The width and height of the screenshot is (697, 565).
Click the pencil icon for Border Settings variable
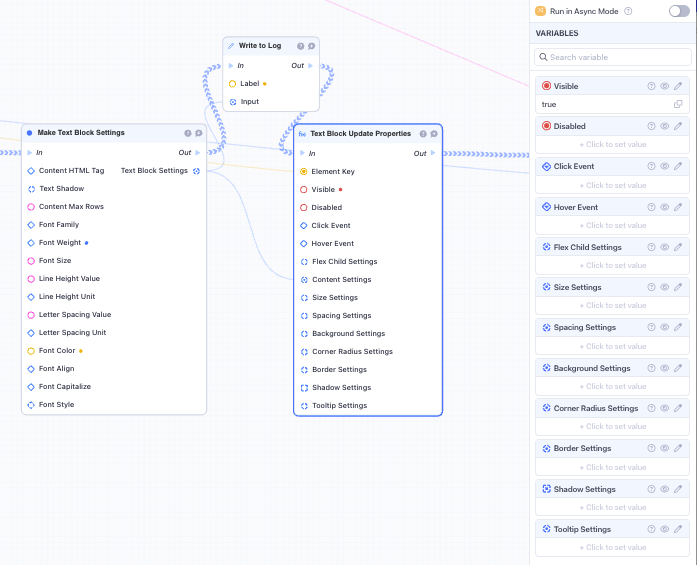[x=678, y=448]
